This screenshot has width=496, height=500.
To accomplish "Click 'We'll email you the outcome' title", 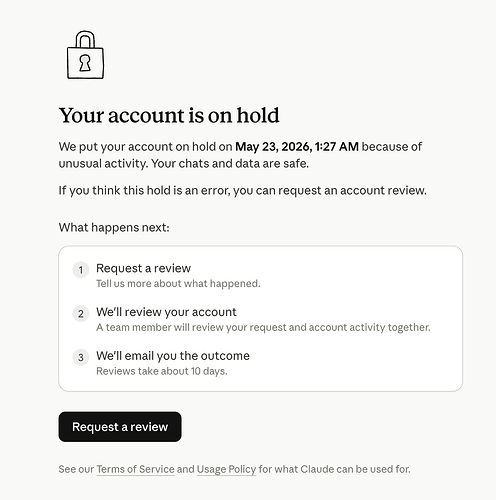I will 173,356.
